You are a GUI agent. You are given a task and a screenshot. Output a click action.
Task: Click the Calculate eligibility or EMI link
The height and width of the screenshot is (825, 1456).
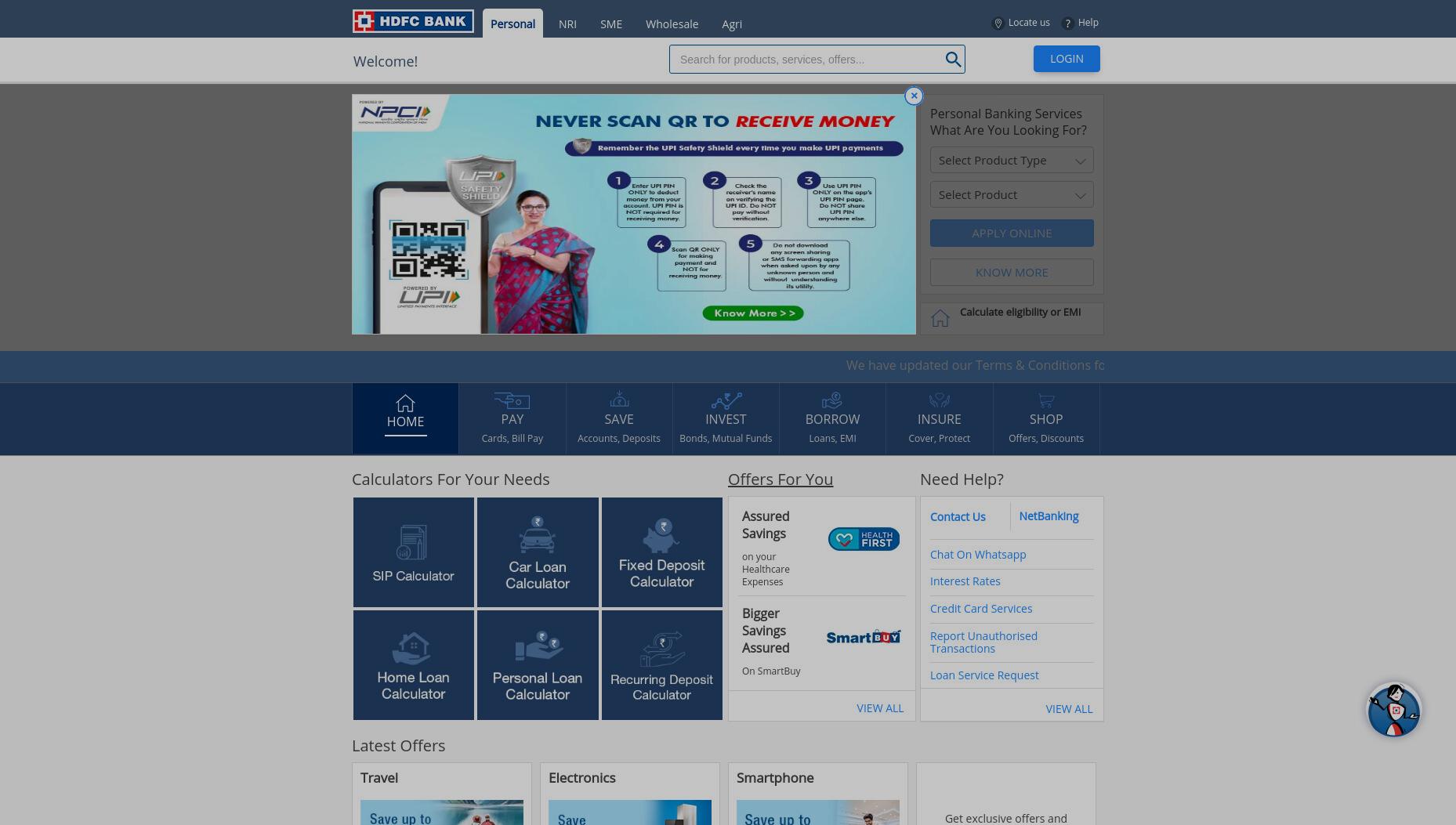pos(1020,312)
